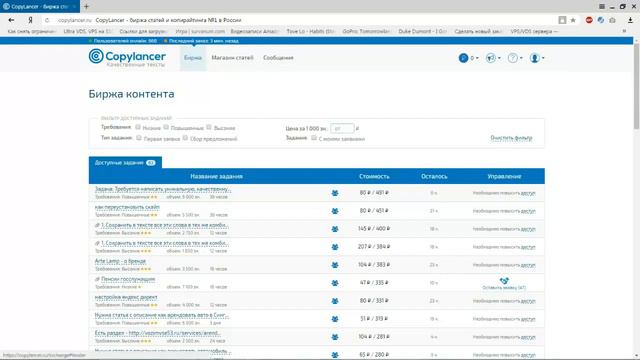The width and height of the screenshot is (640, 360).
Task: Open task 'Arte Lamp - о бренде'
Action: click(120, 261)
